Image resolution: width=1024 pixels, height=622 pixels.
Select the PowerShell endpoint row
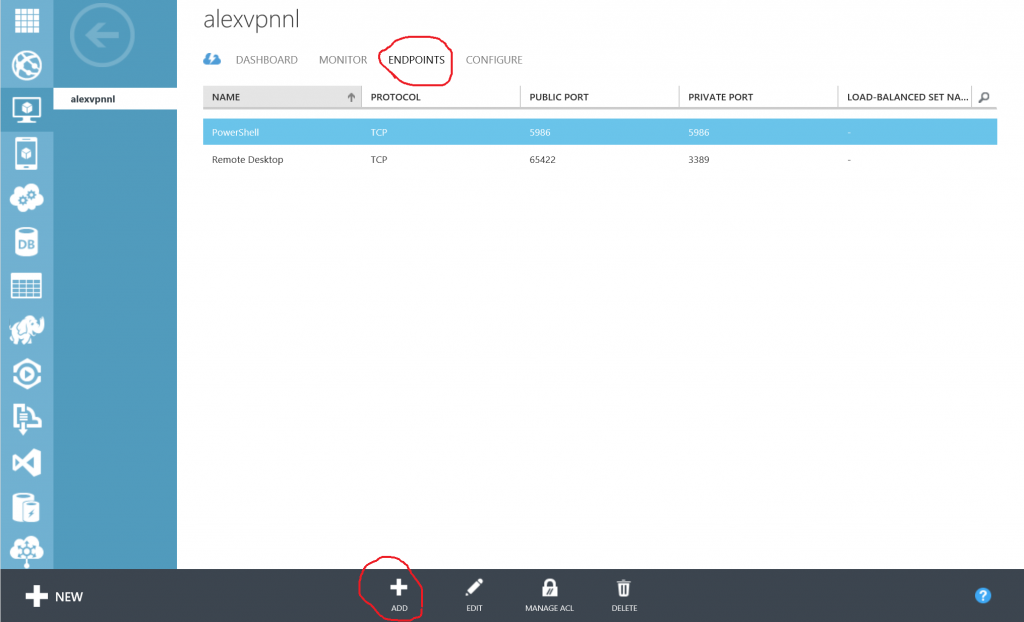coord(600,132)
